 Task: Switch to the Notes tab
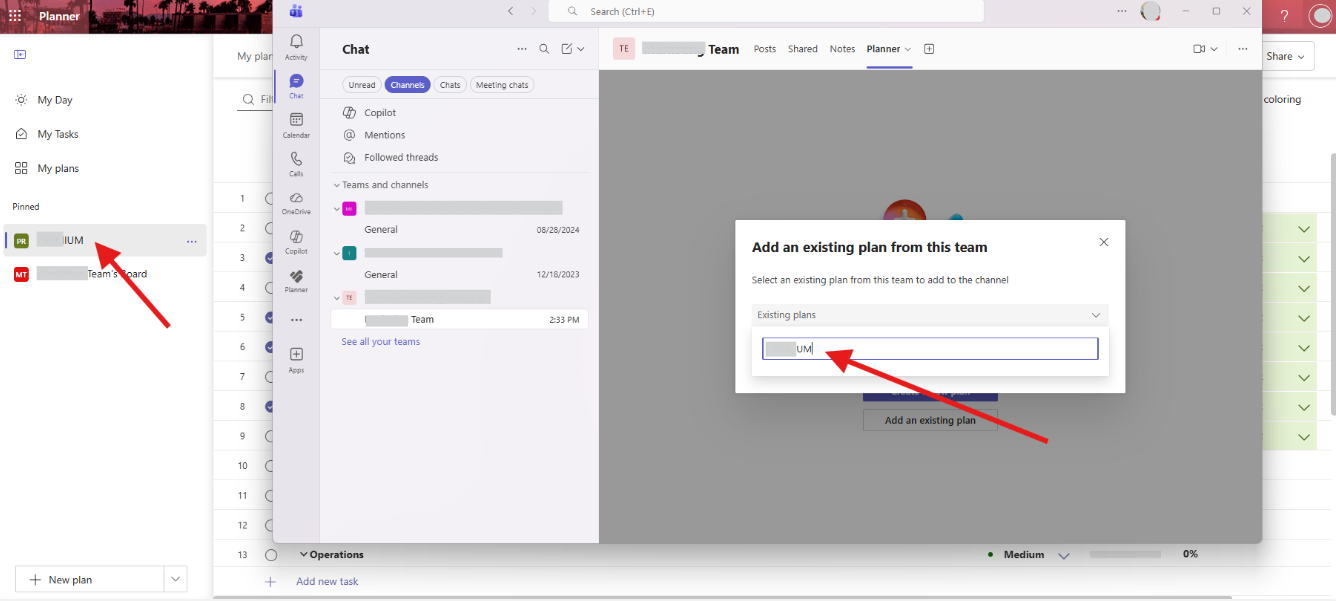pos(843,49)
